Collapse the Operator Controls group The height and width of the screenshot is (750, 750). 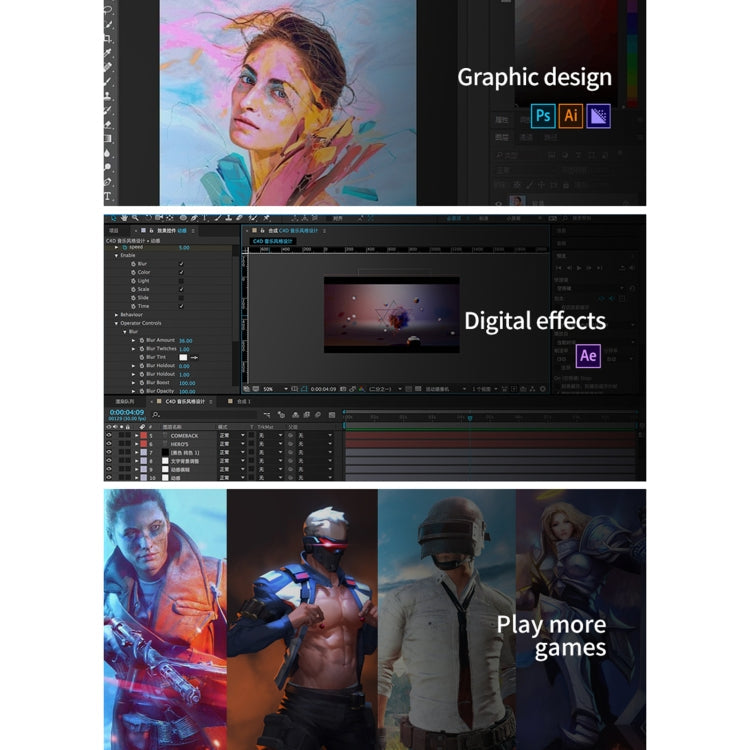coord(116,323)
